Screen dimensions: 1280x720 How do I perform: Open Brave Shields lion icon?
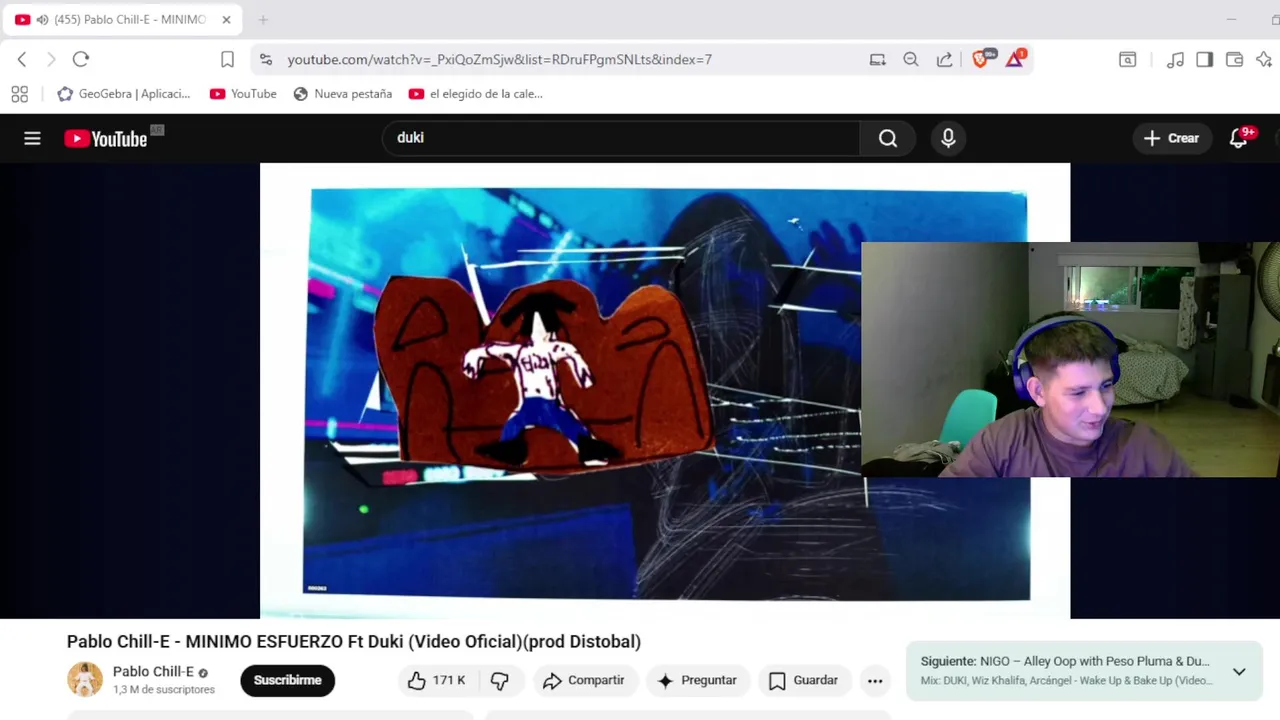pyautogui.click(x=980, y=59)
